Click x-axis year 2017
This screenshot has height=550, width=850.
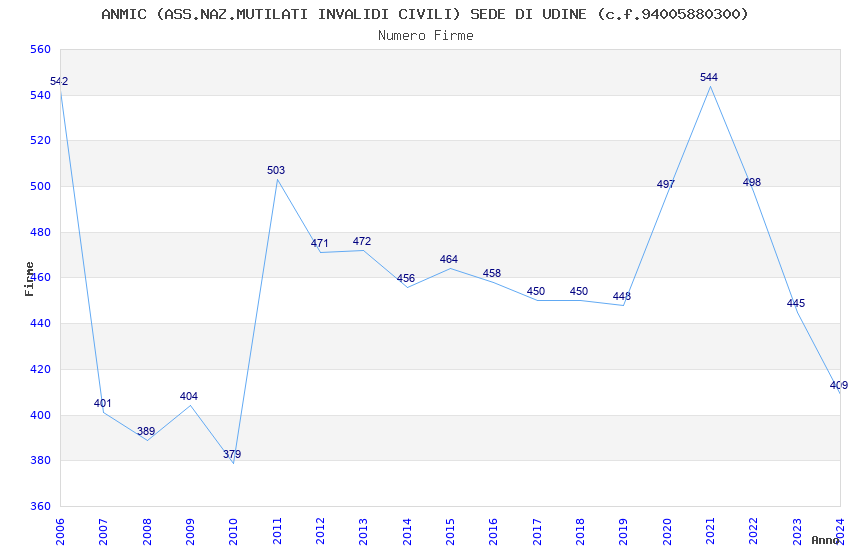pyautogui.click(x=537, y=531)
